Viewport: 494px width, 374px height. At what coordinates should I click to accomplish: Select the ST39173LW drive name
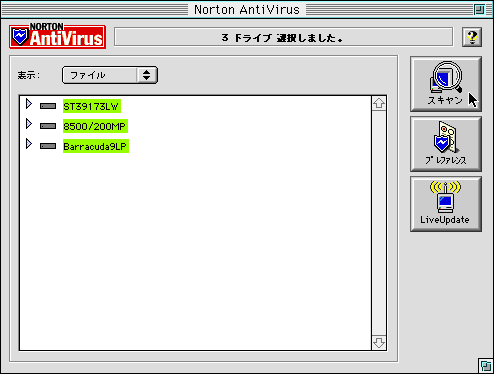pos(92,106)
